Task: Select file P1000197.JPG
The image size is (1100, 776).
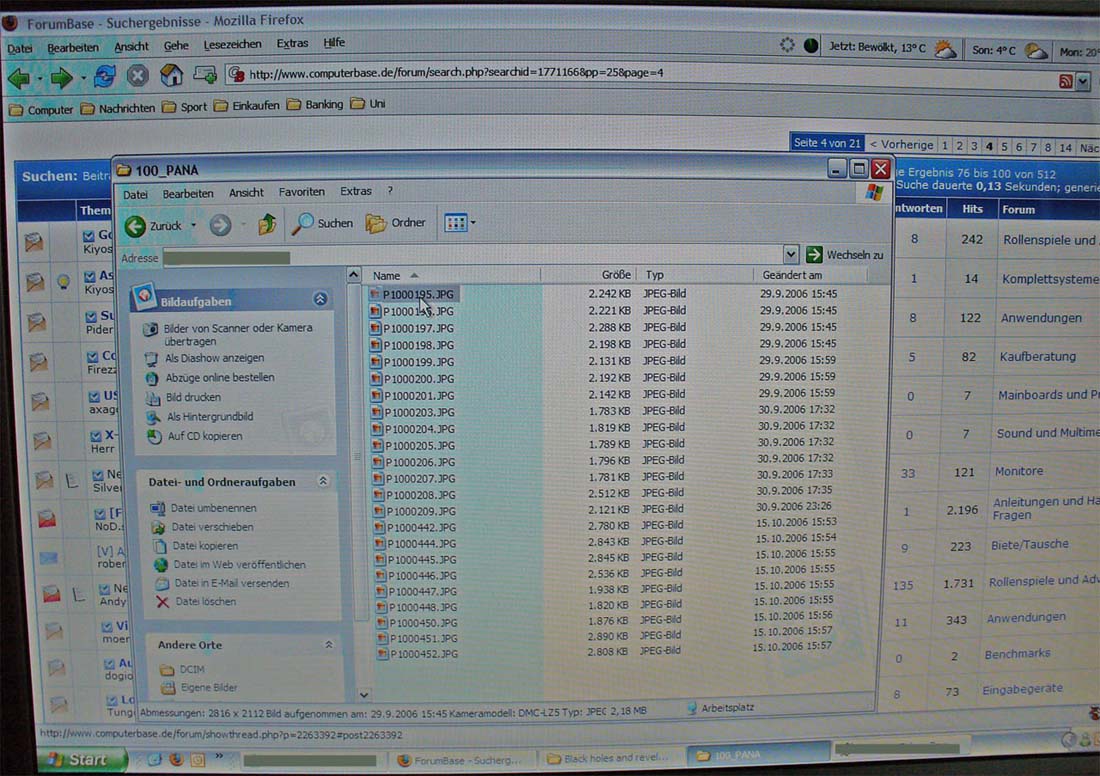Action: [412, 328]
